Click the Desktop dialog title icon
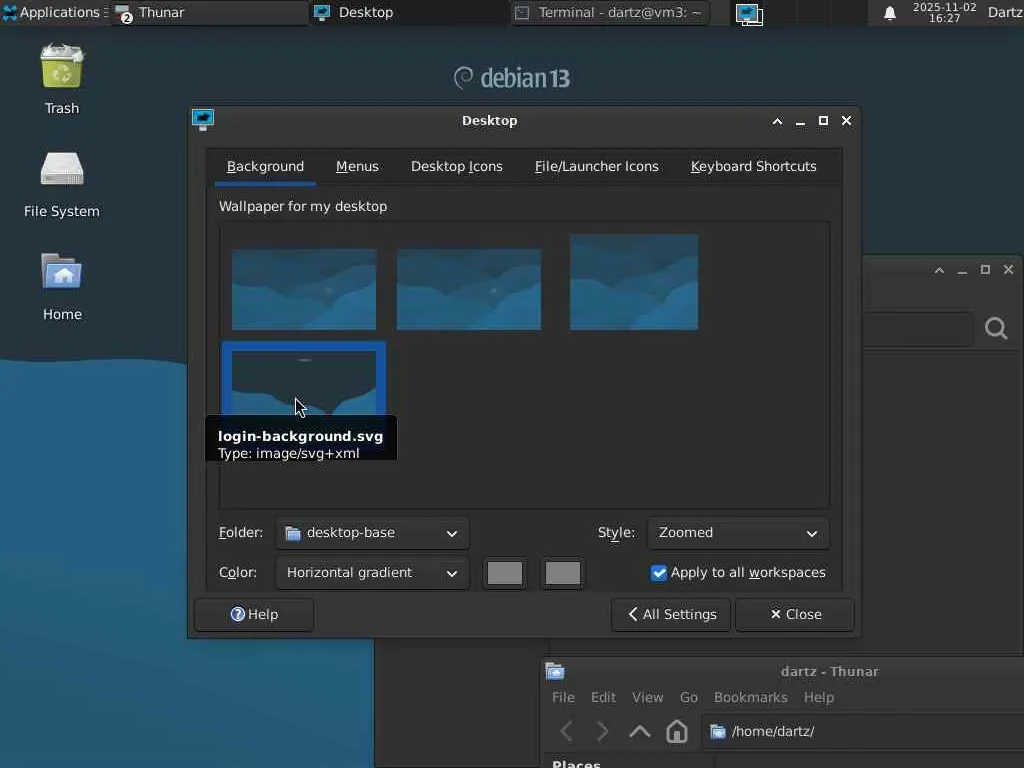 pos(203,120)
